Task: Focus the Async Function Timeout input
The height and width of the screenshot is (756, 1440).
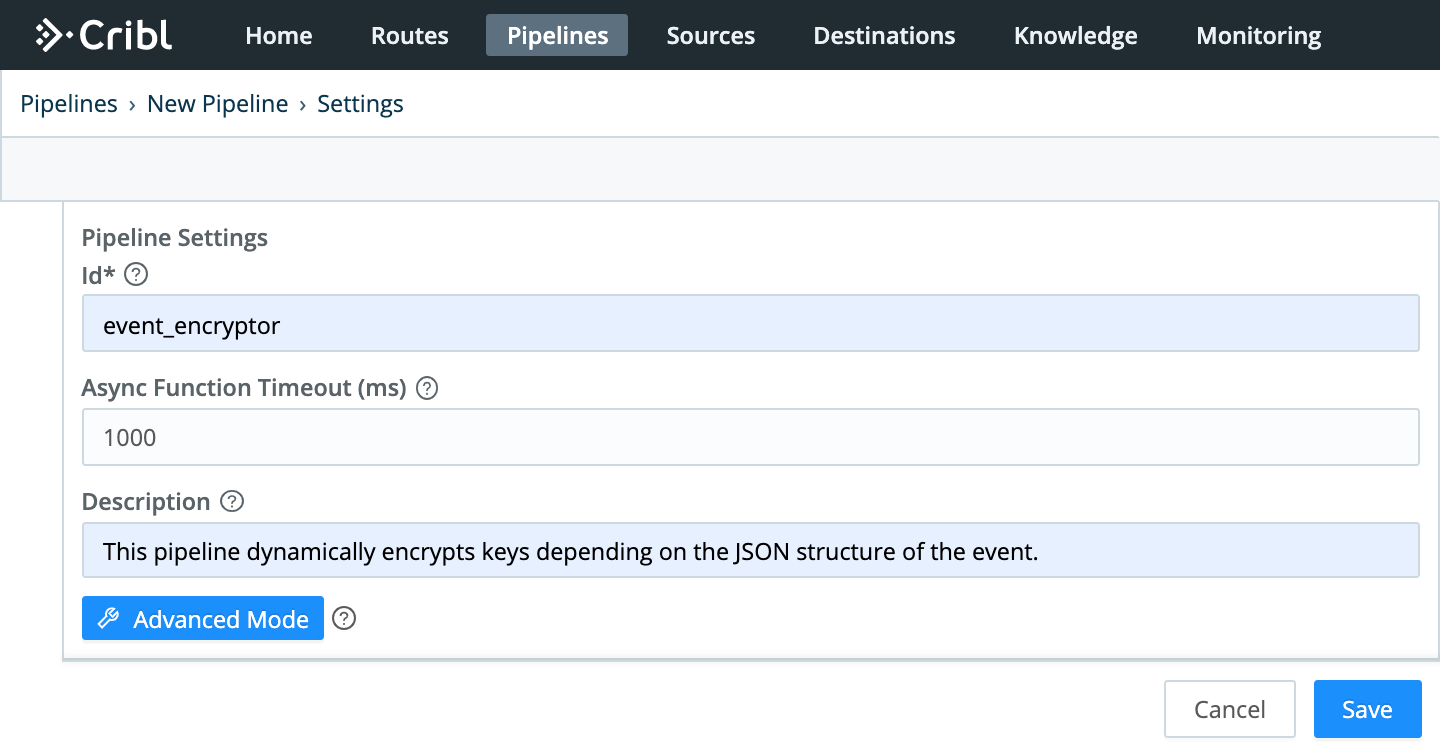Action: point(751,437)
